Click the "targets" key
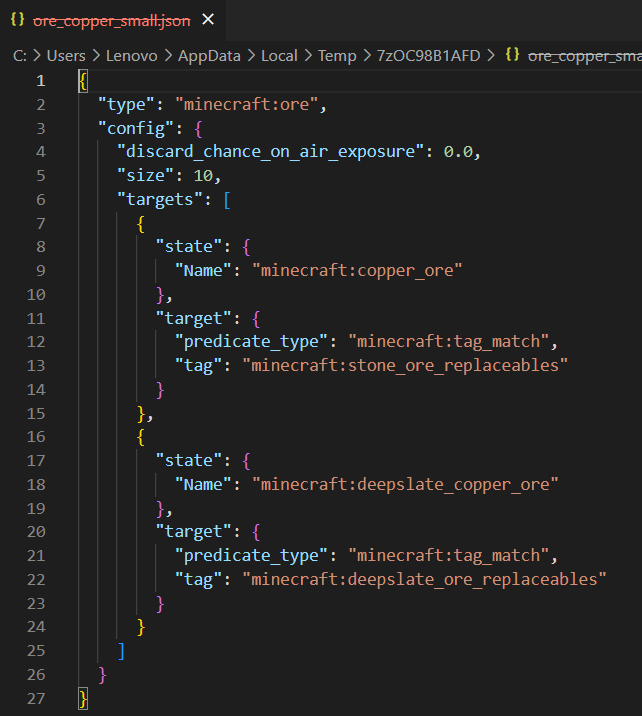Image resolution: width=642 pixels, height=716 pixels. pos(160,200)
